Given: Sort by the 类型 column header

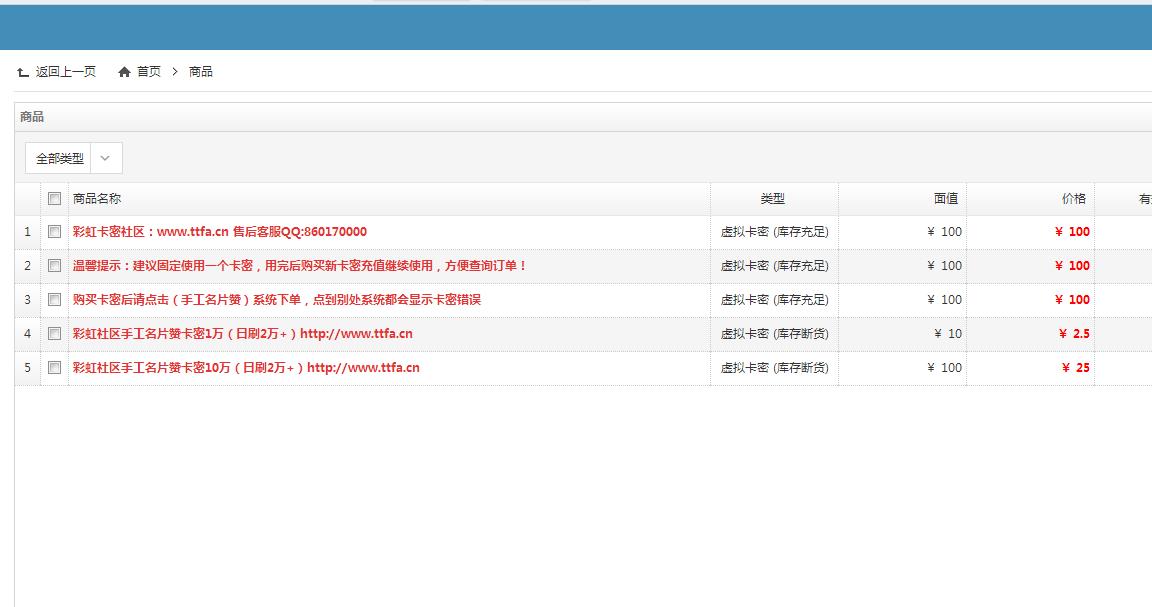Looking at the screenshot, I should (x=773, y=198).
